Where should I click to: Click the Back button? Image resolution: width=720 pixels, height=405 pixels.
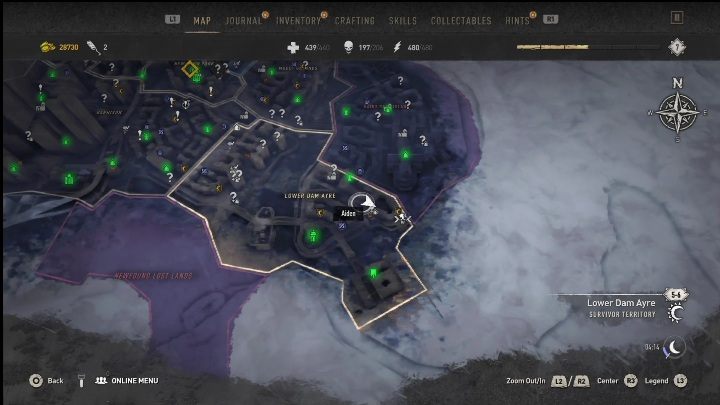(46, 381)
